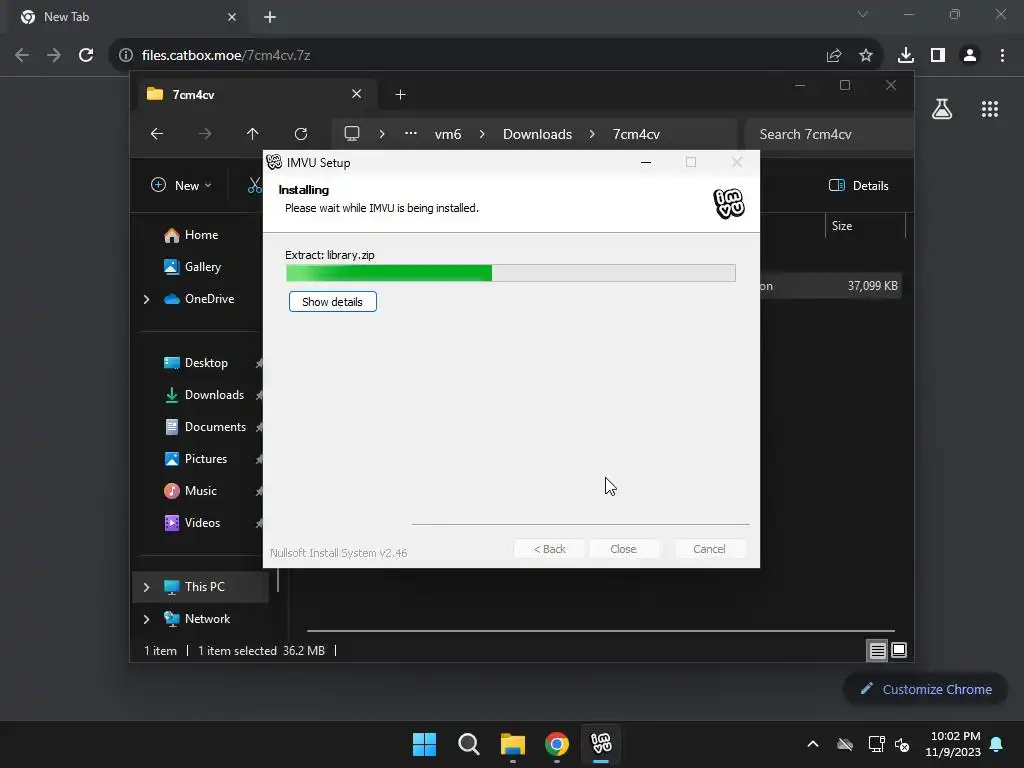Reload the Chrome page

click(86, 56)
